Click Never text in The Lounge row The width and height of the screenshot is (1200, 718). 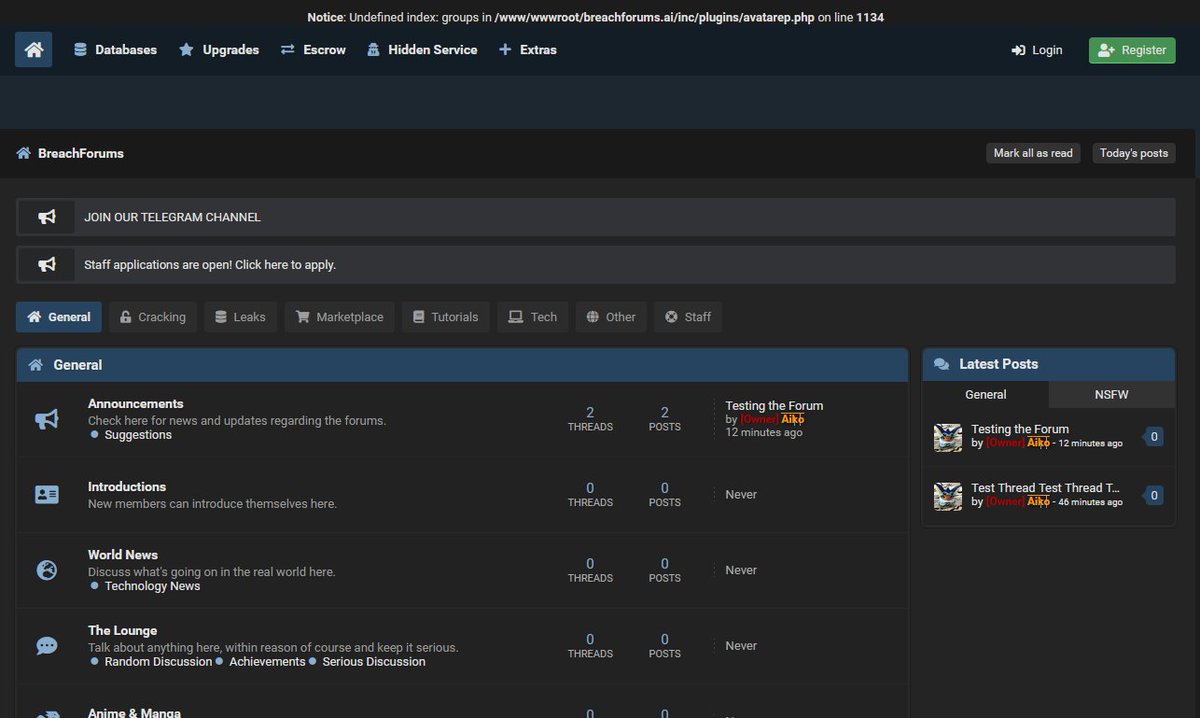pos(741,646)
